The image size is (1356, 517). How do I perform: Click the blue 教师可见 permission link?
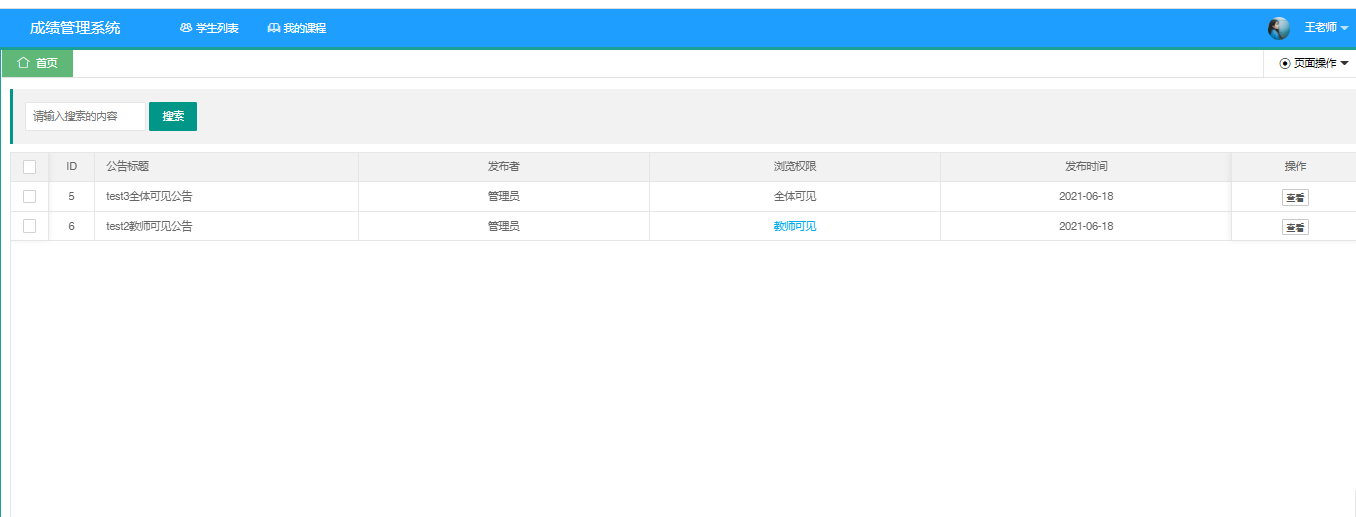[x=794, y=226]
